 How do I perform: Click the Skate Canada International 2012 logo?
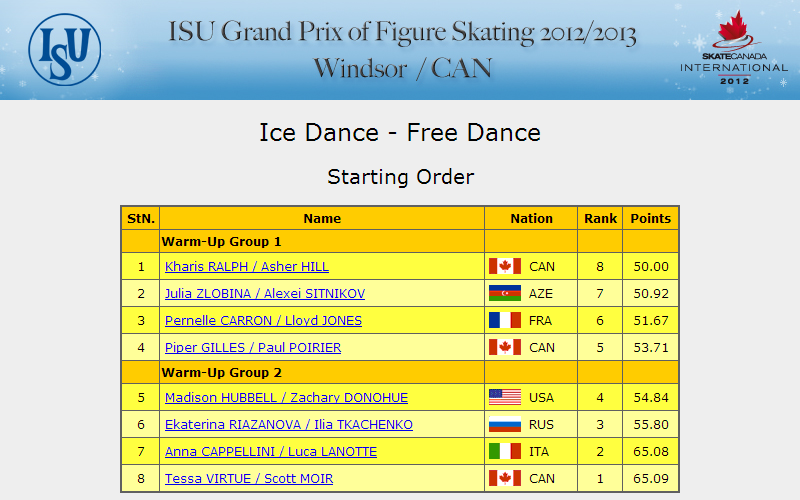coord(734,48)
